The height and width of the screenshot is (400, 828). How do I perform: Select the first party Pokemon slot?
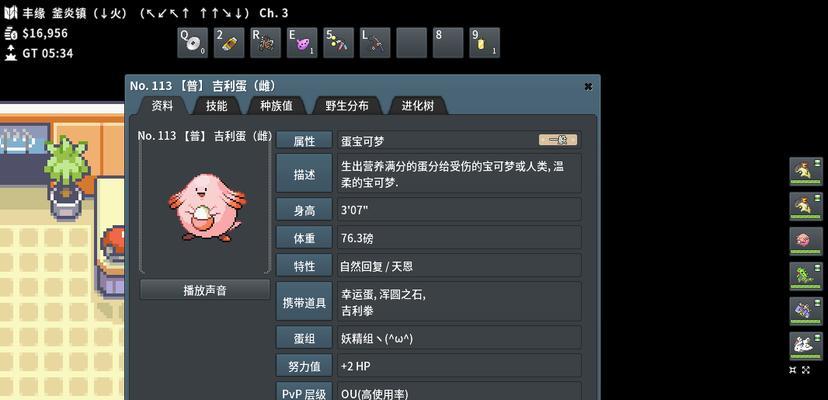pyautogui.click(x=806, y=171)
